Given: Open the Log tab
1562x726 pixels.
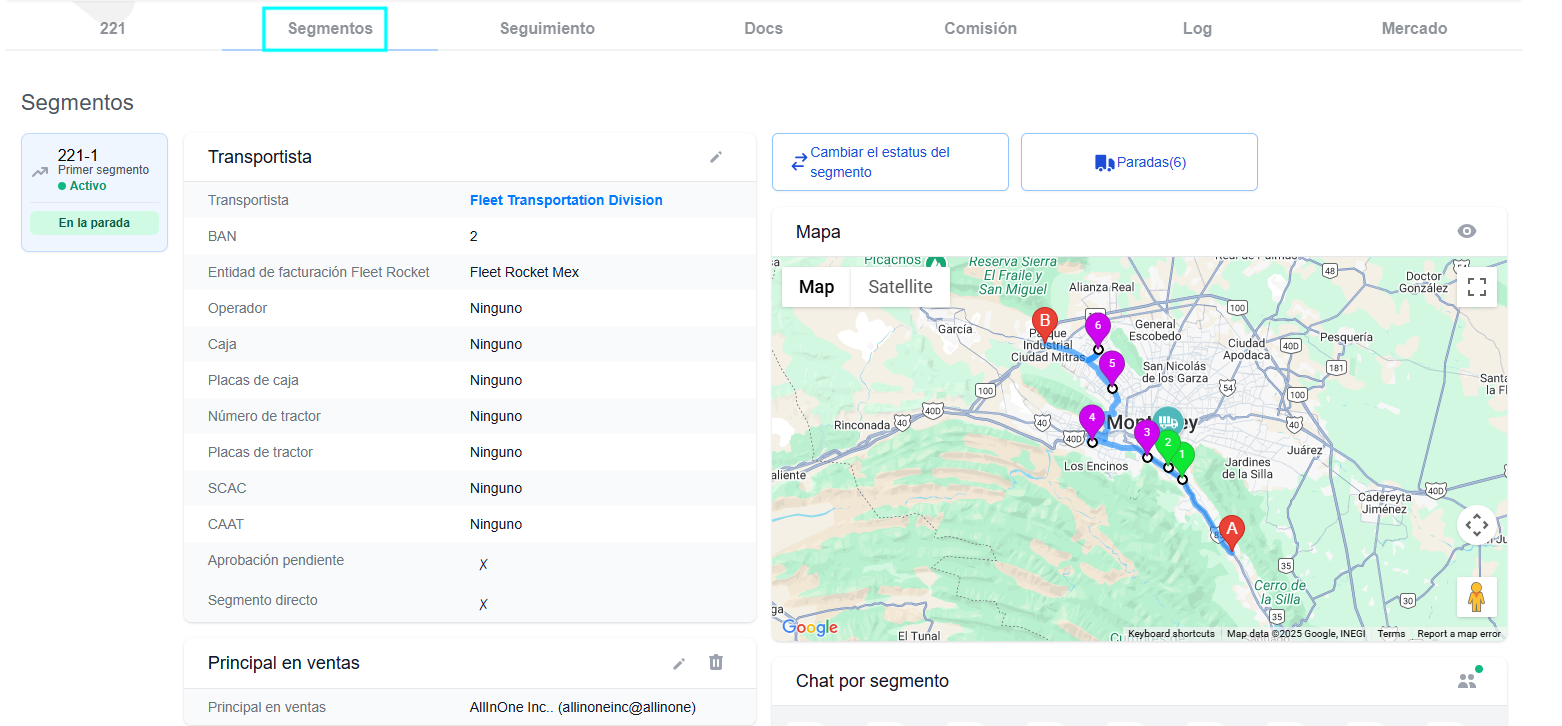Looking at the screenshot, I should (1197, 28).
